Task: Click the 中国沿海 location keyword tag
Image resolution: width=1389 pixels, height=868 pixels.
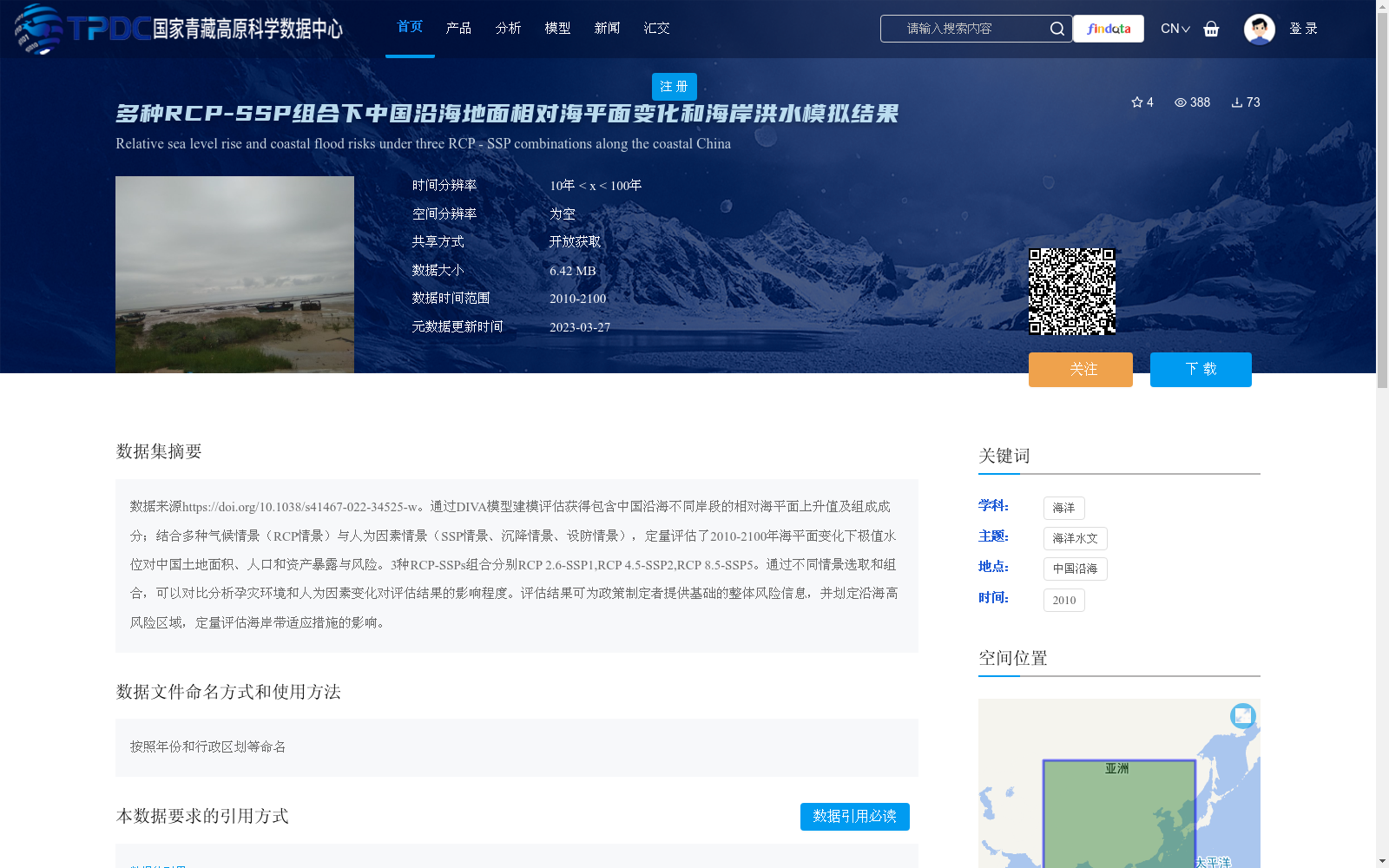Action: point(1075,569)
